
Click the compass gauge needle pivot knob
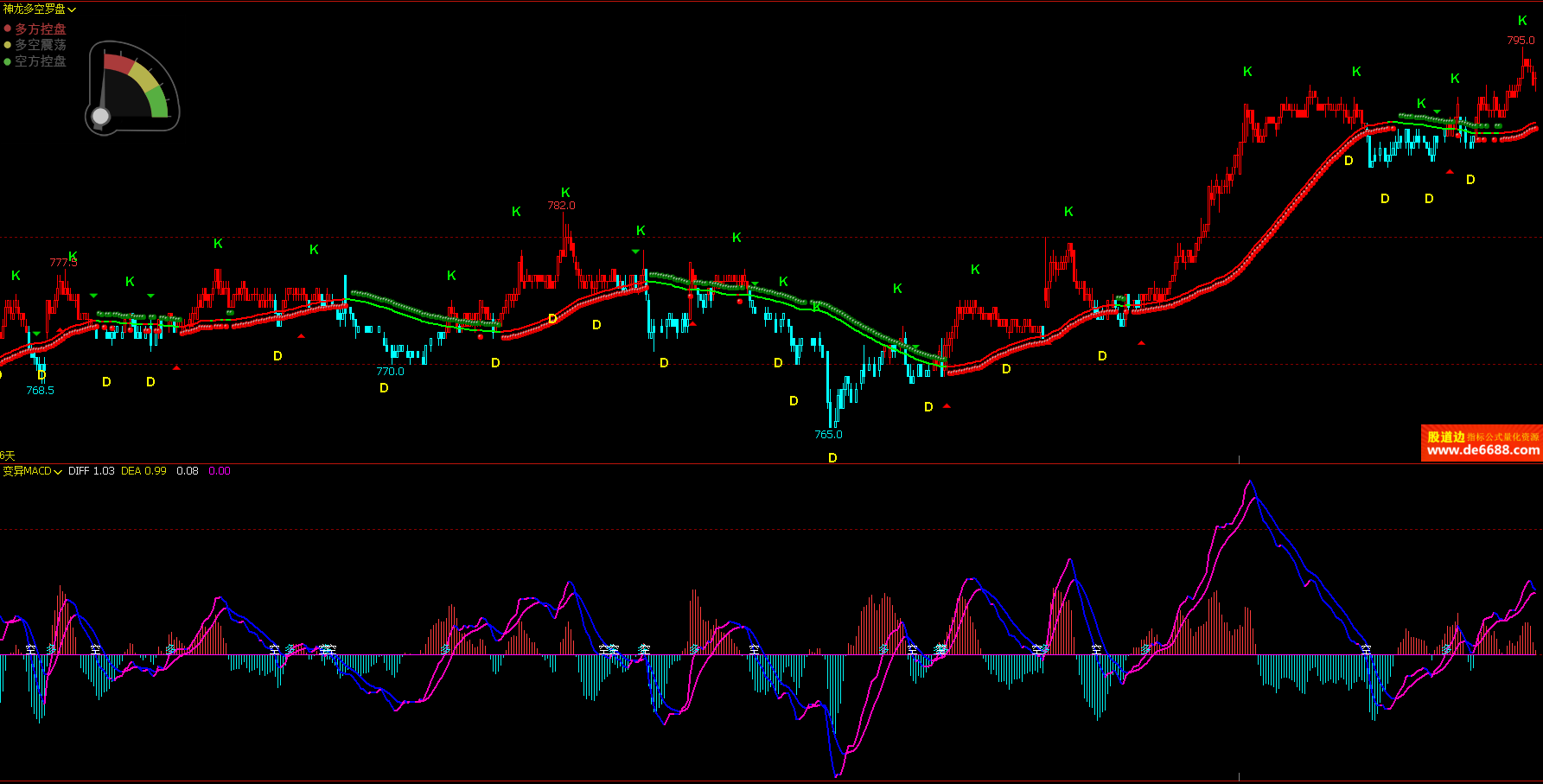click(101, 116)
